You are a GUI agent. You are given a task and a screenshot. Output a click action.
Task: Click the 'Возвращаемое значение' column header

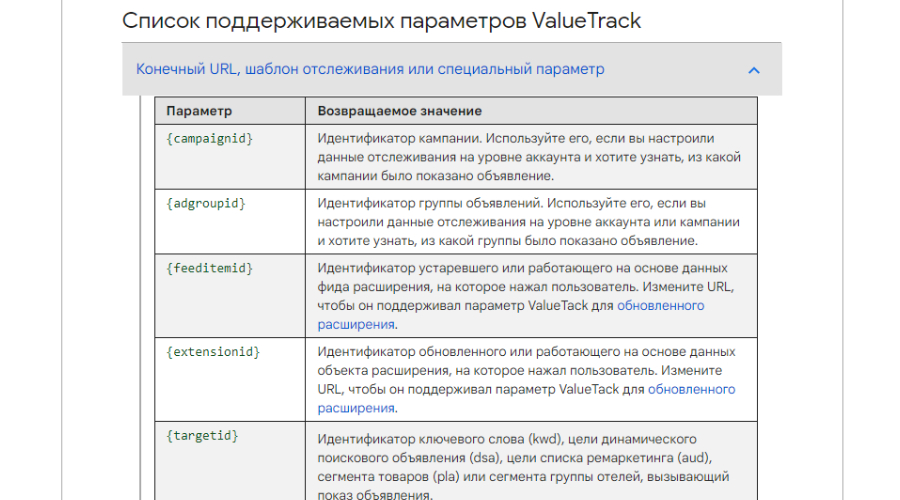[x=399, y=110]
